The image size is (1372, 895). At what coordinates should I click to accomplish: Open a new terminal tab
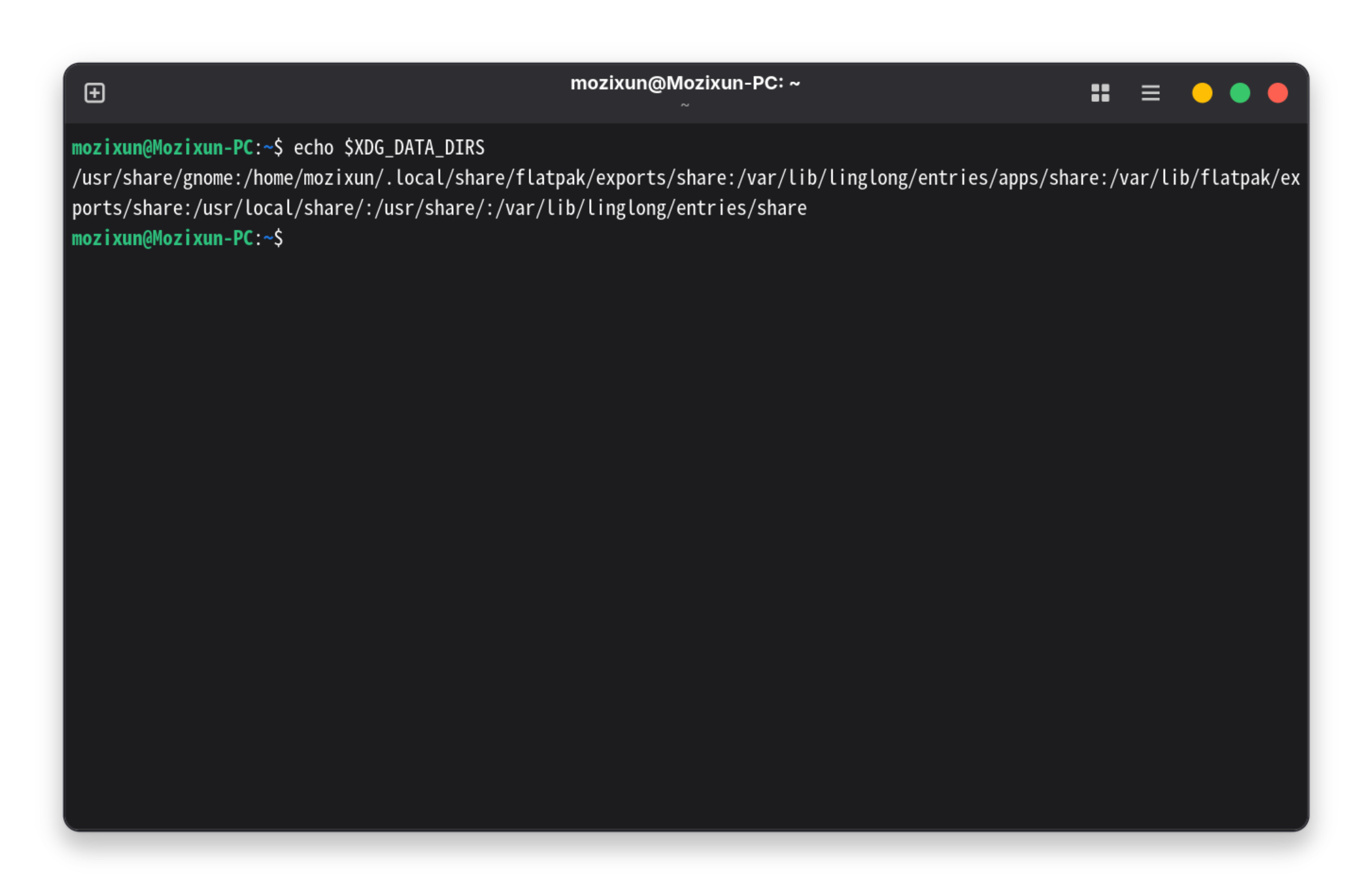click(94, 93)
